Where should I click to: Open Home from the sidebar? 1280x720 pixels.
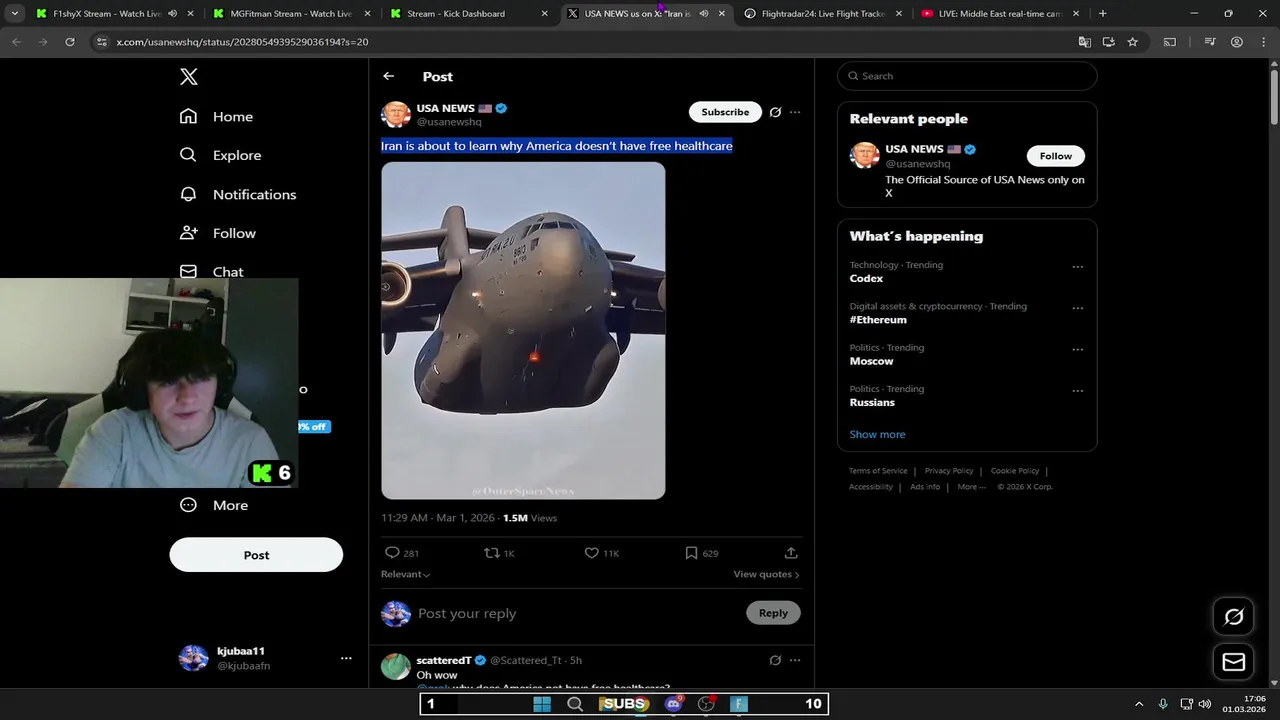[216, 117]
